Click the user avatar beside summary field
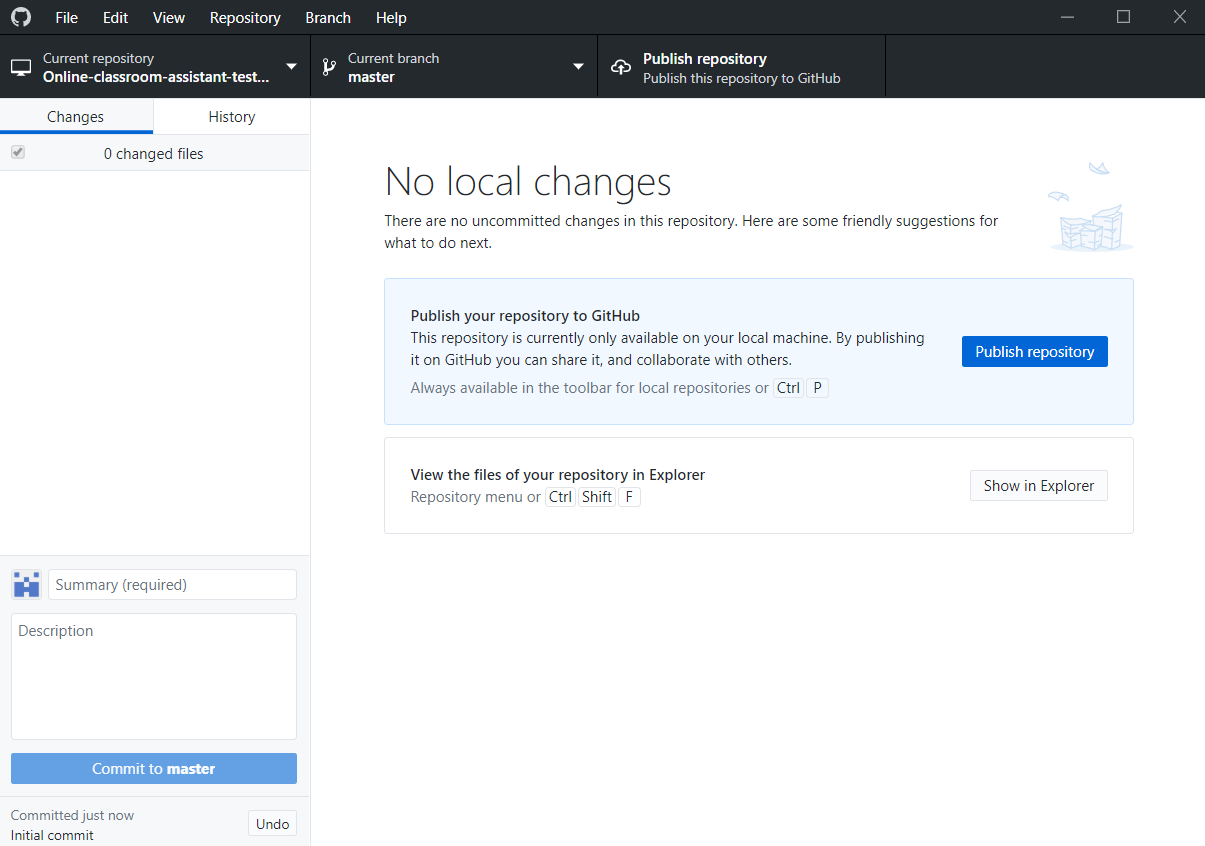The image size is (1205, 846). pos(26,584)
